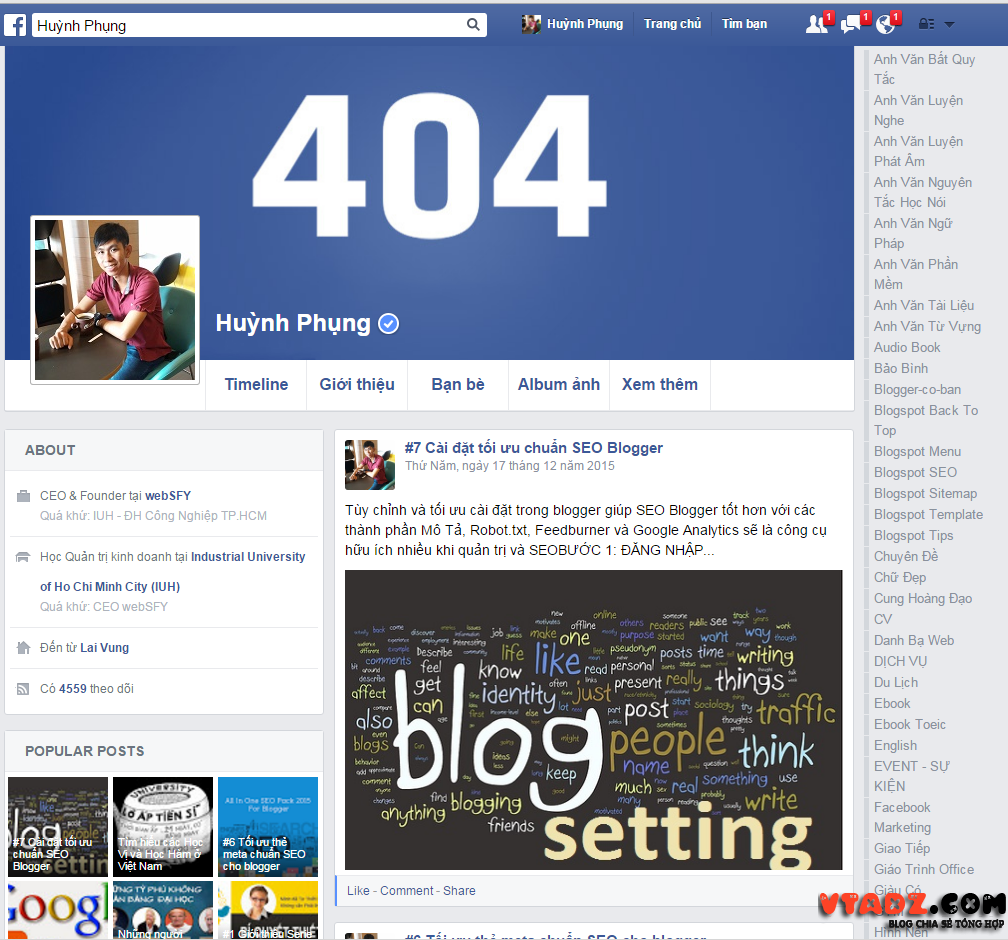
Task: Click Huỳnh Phụng profile name on cover
Action: 293,323
